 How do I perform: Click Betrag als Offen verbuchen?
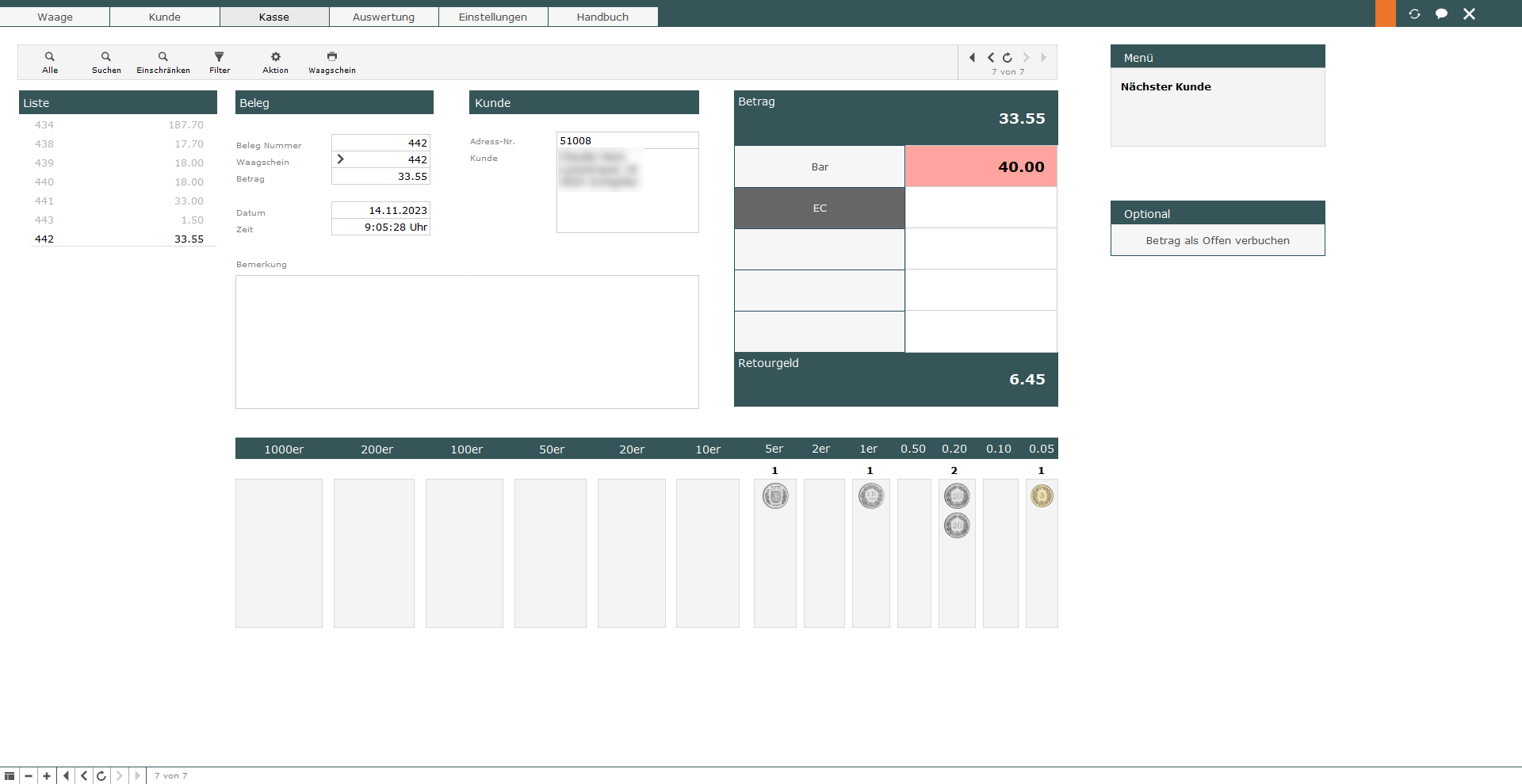tap(1217, 241)
